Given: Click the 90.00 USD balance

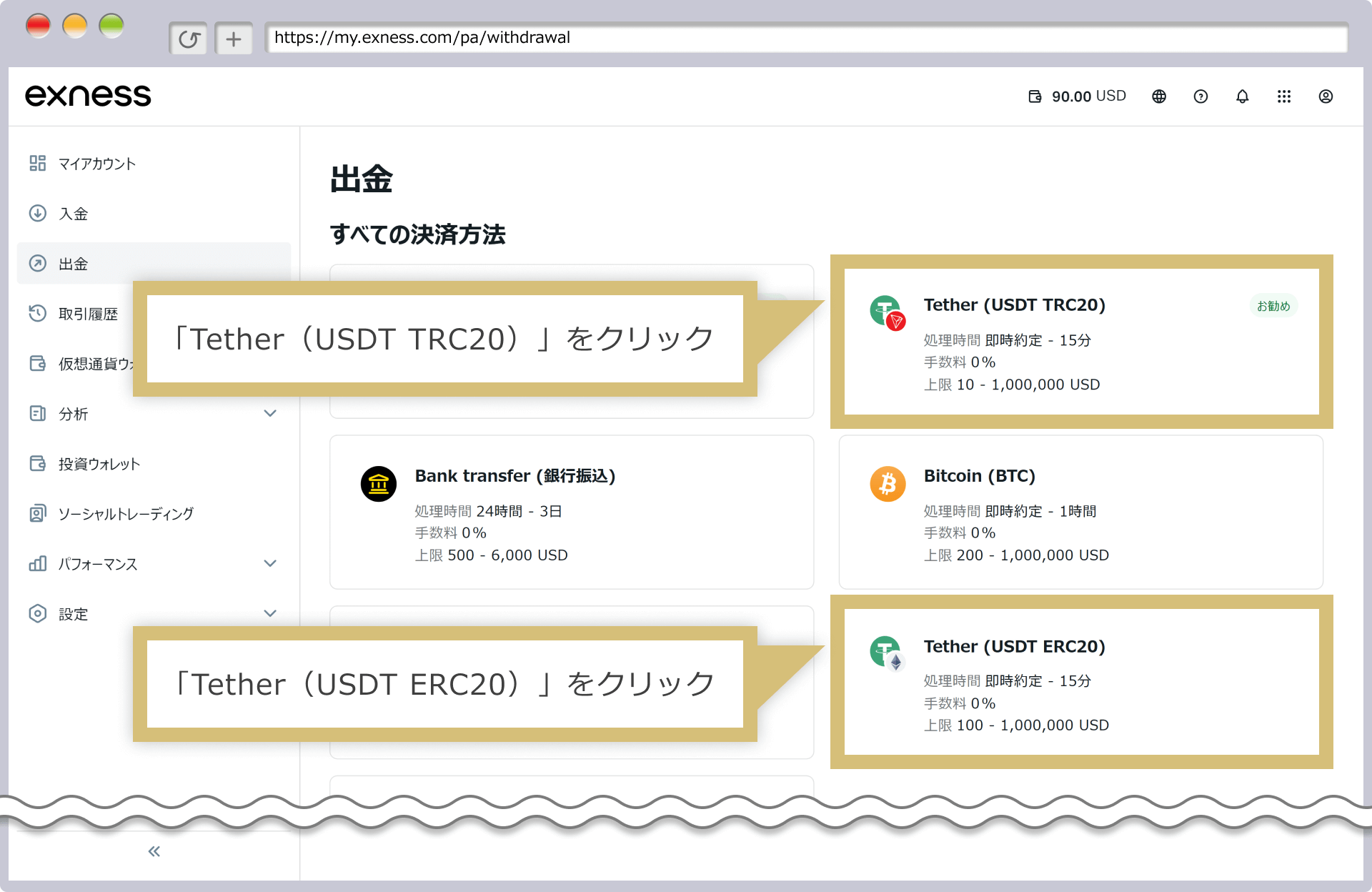Looking at the screenshot, I should click(x=1088, y=96).
